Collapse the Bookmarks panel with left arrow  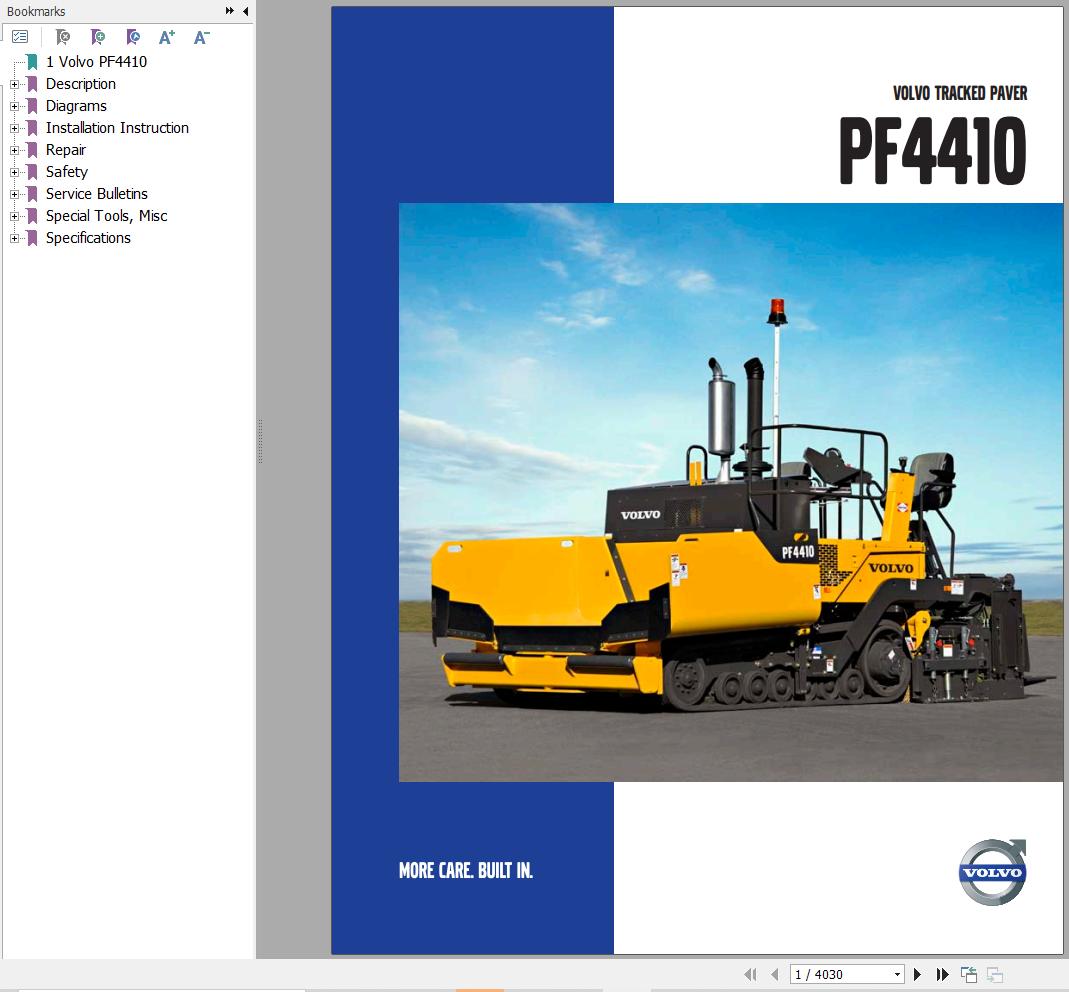click(245, 11)
